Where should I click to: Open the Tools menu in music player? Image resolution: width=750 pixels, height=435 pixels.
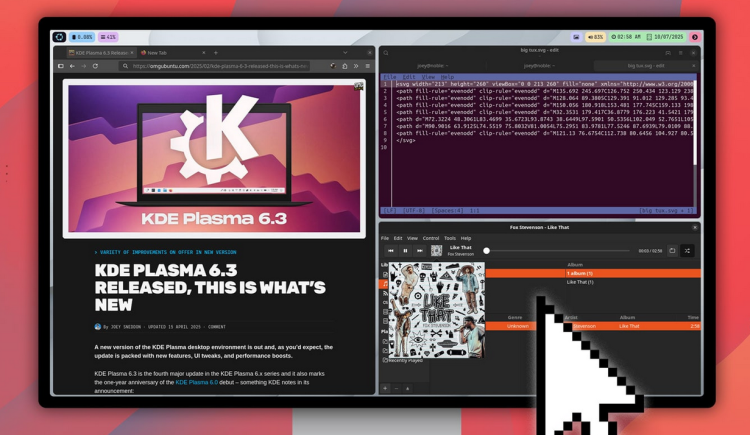(450, 238)
